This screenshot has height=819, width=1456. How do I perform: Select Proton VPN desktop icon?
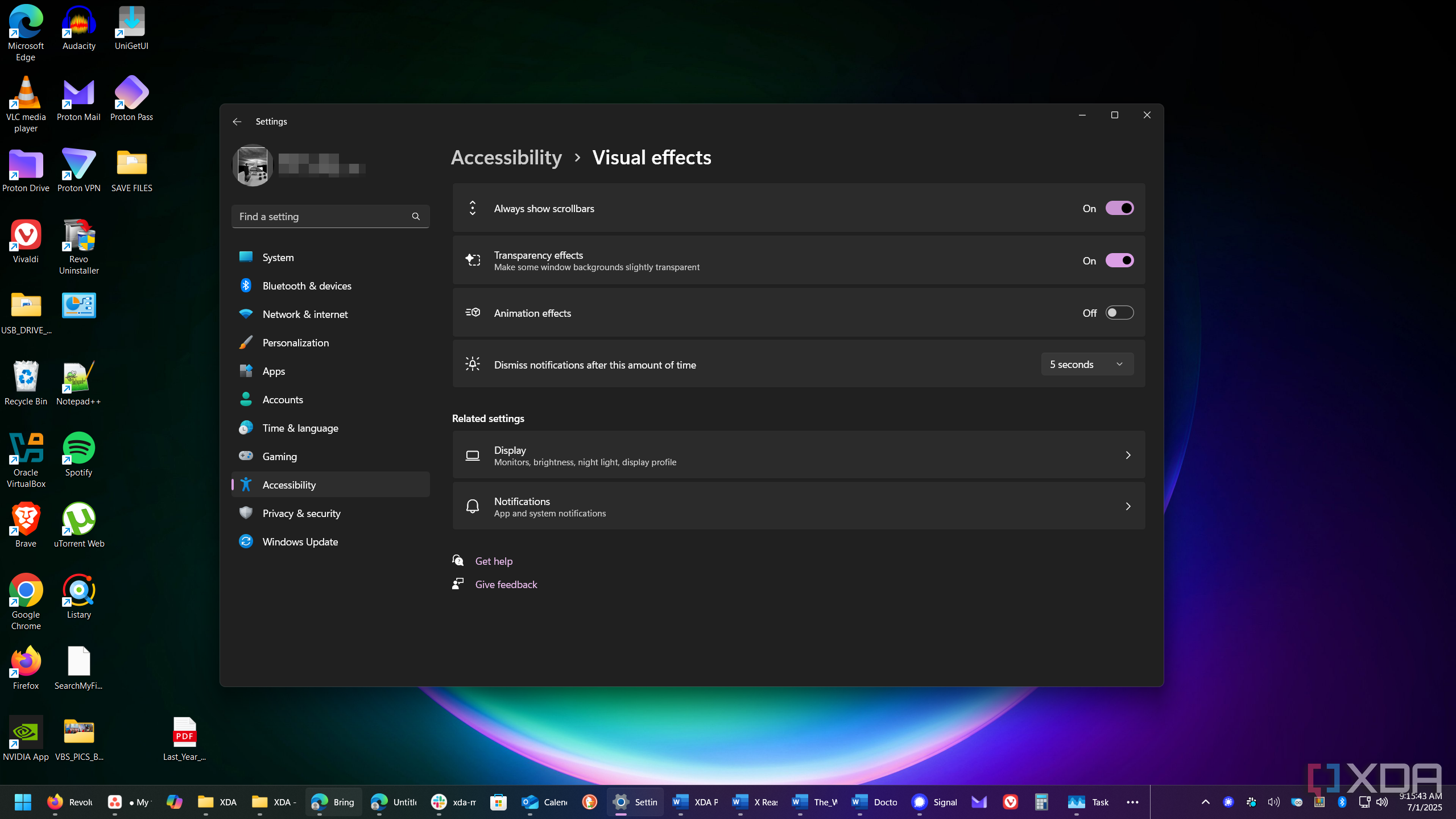(78, 171)
